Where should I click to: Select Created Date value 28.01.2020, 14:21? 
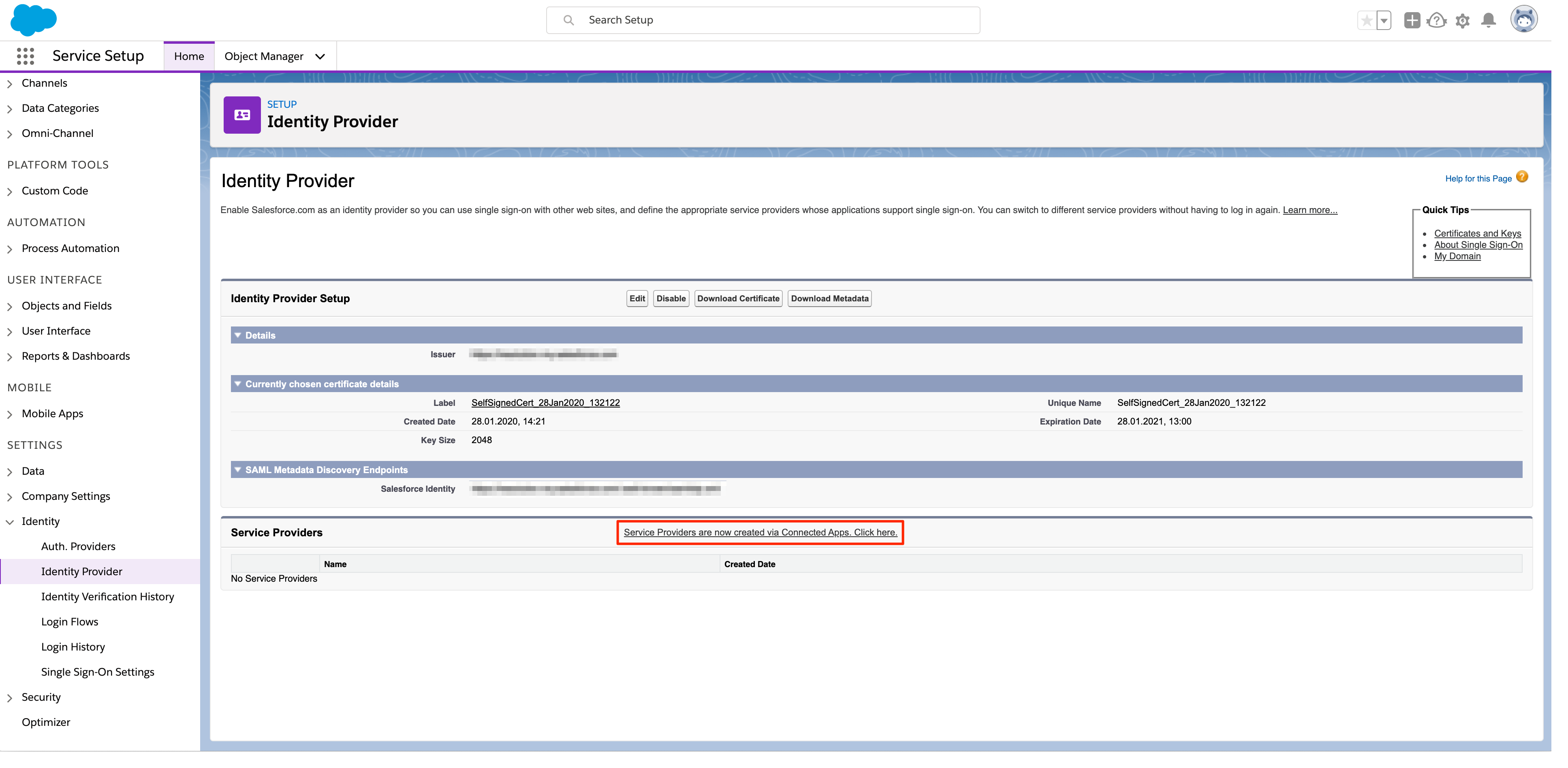coord(508,422)
